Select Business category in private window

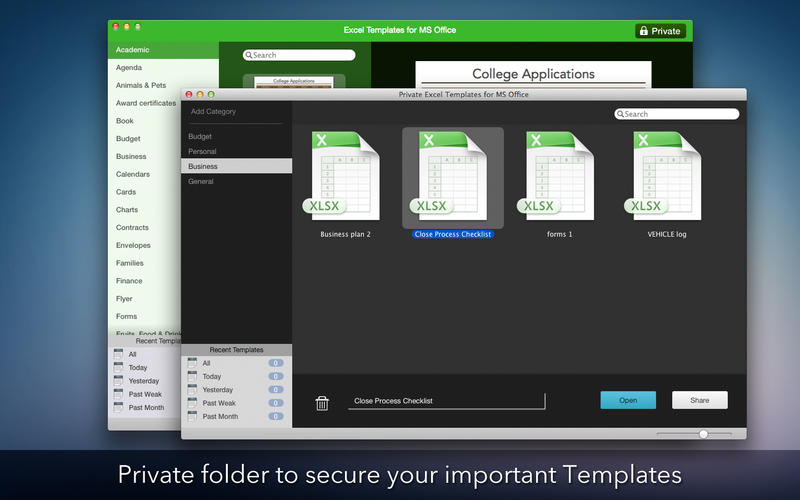click(236, 166)
